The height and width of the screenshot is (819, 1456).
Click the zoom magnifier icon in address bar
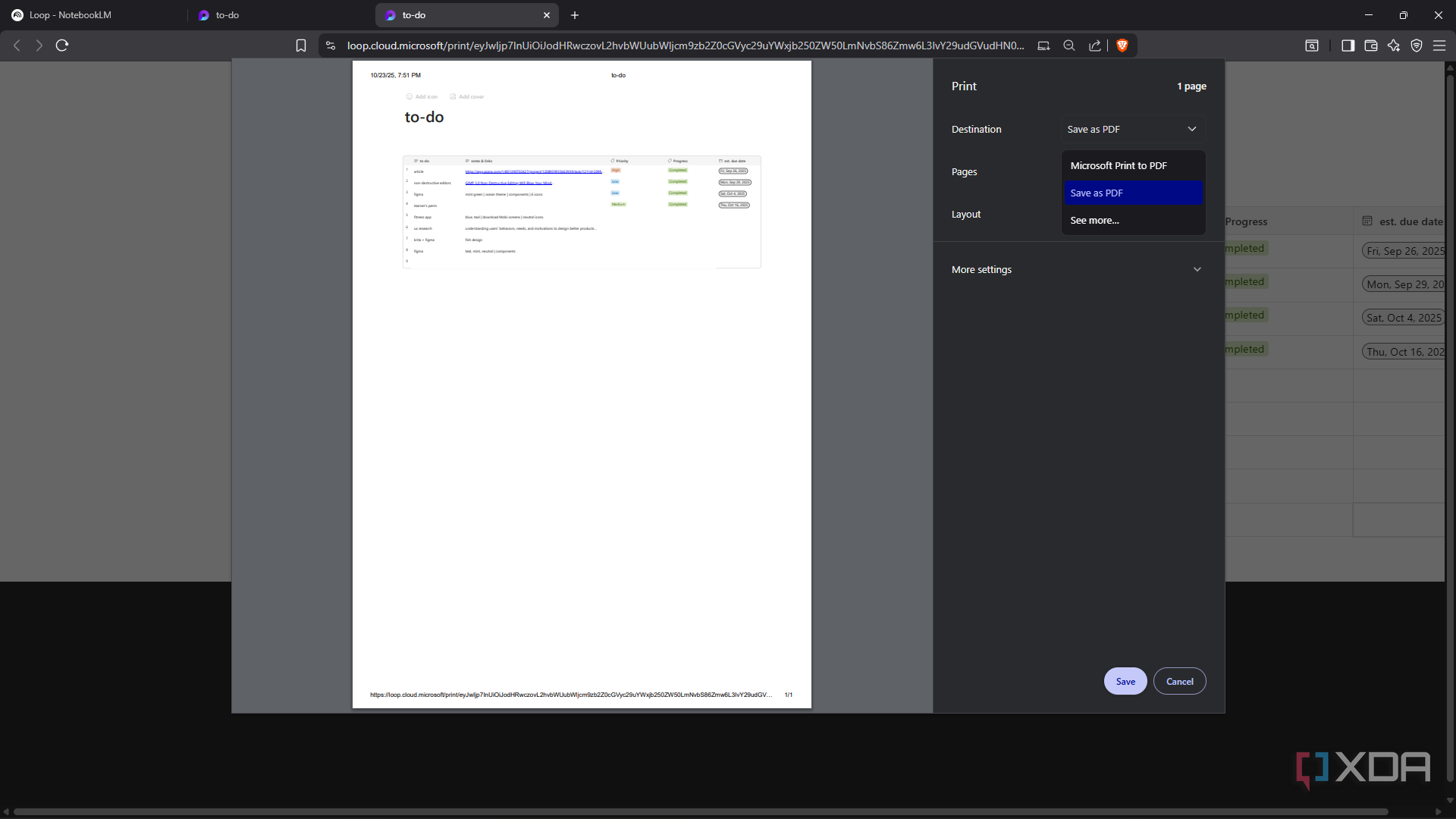[1069, 45]
